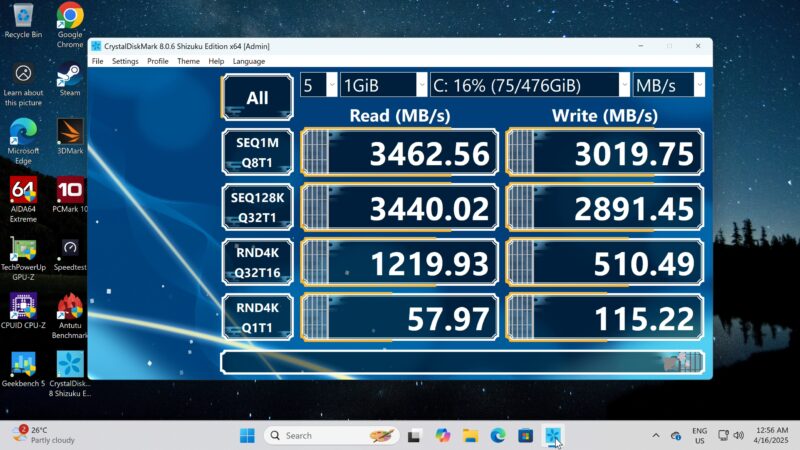Click the comment field below results
The width and height of the screenshot is (800, 450).
coord(462,362)
